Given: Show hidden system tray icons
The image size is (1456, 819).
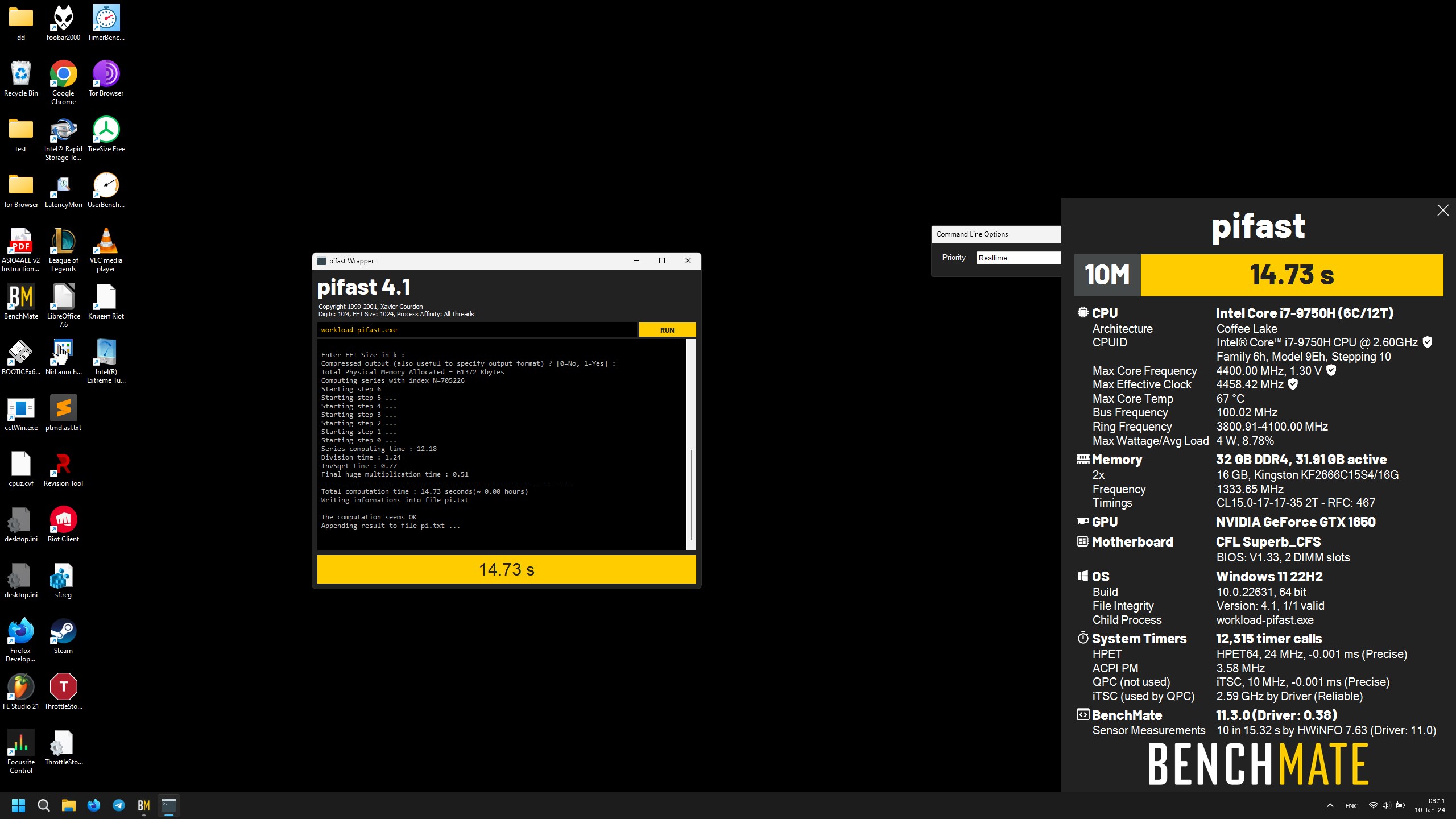Looking at the screenshot, I should (x=1330, y=805).
